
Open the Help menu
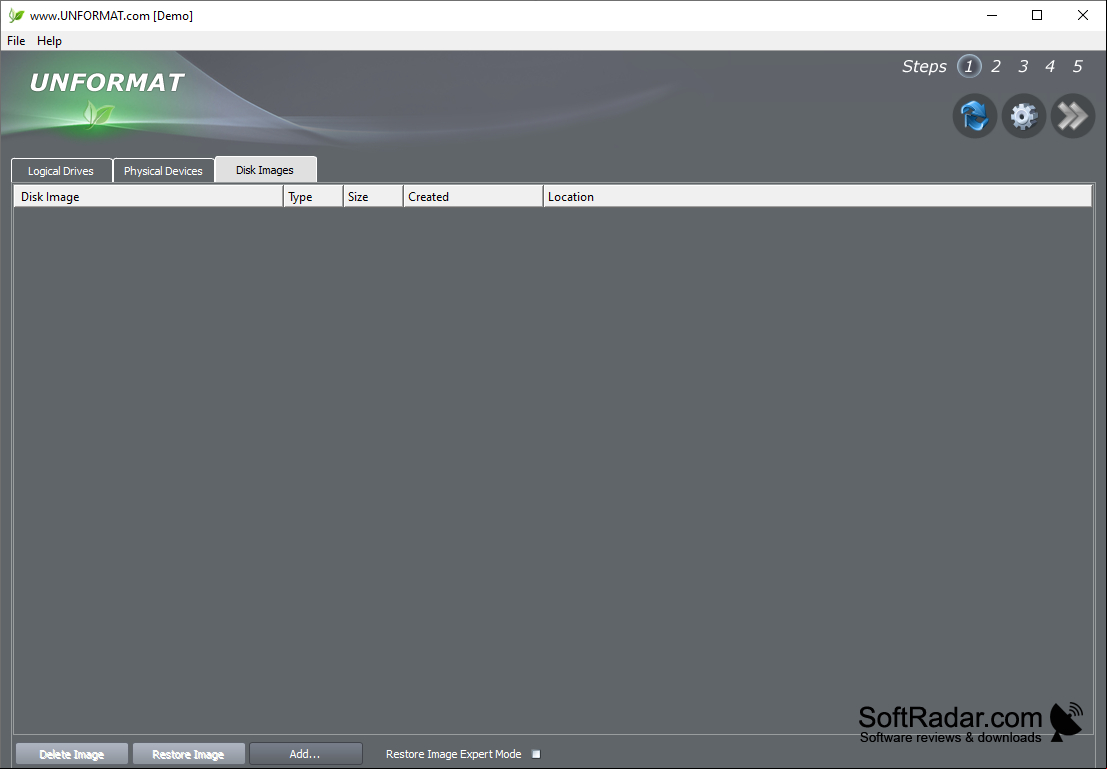point(49,41)
